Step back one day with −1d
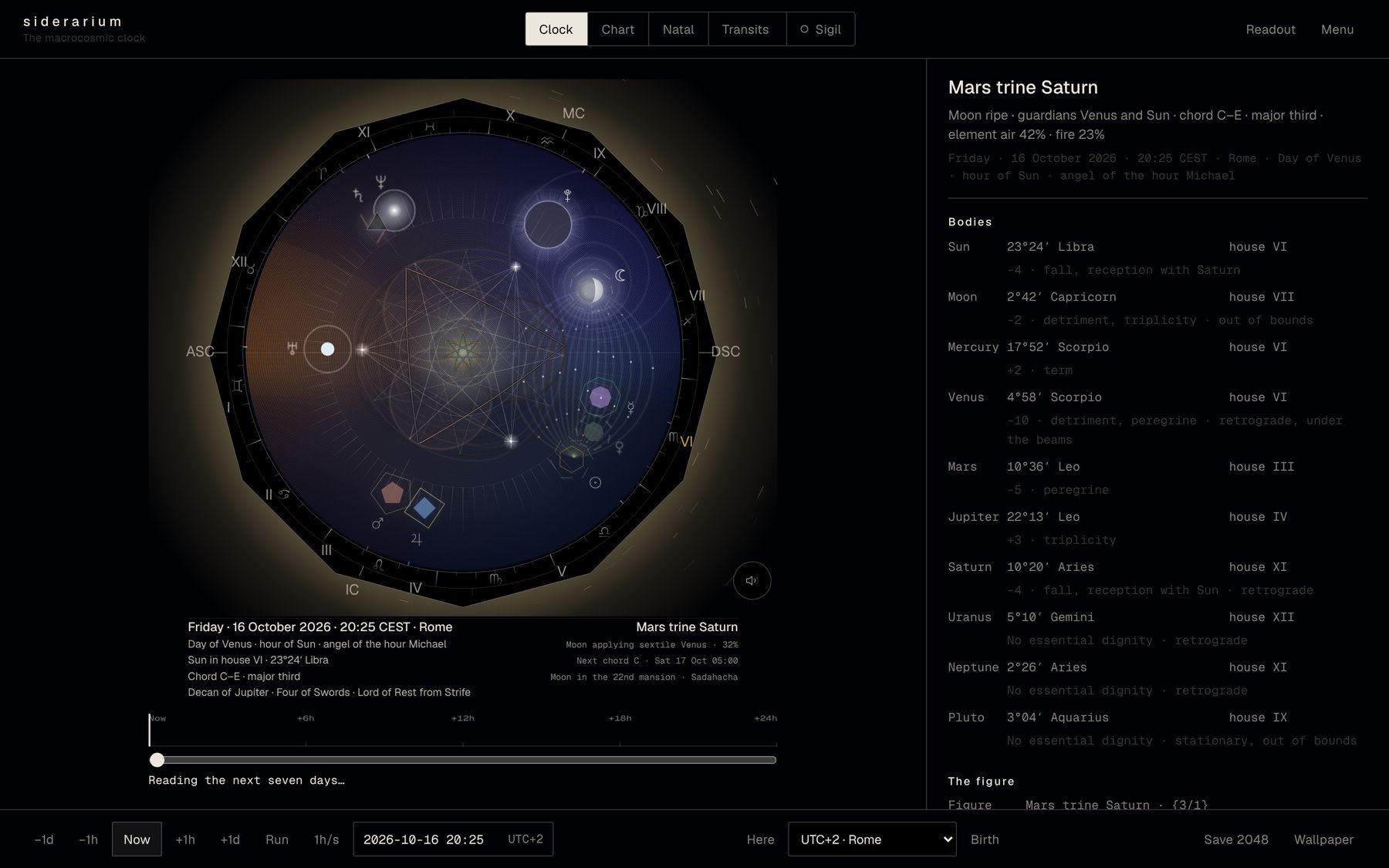 click(44, 839)
